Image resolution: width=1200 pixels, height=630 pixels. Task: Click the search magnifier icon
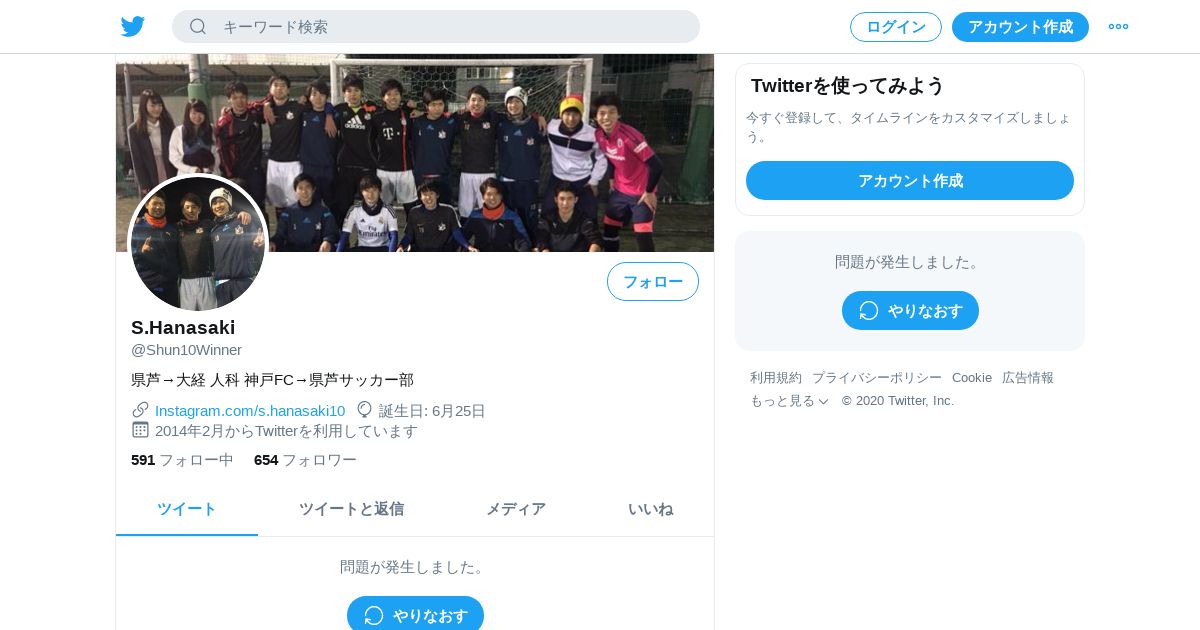[198, 26]
